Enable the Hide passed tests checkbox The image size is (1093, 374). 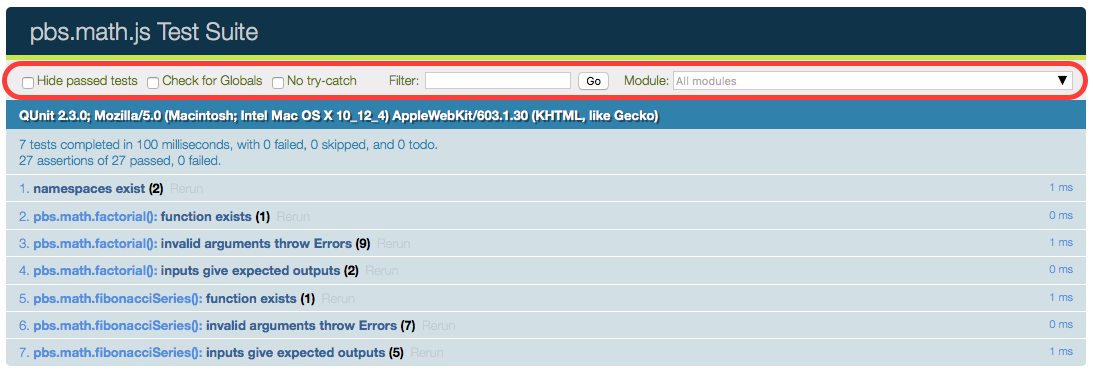pyautogui.click(x=28, y=83)
